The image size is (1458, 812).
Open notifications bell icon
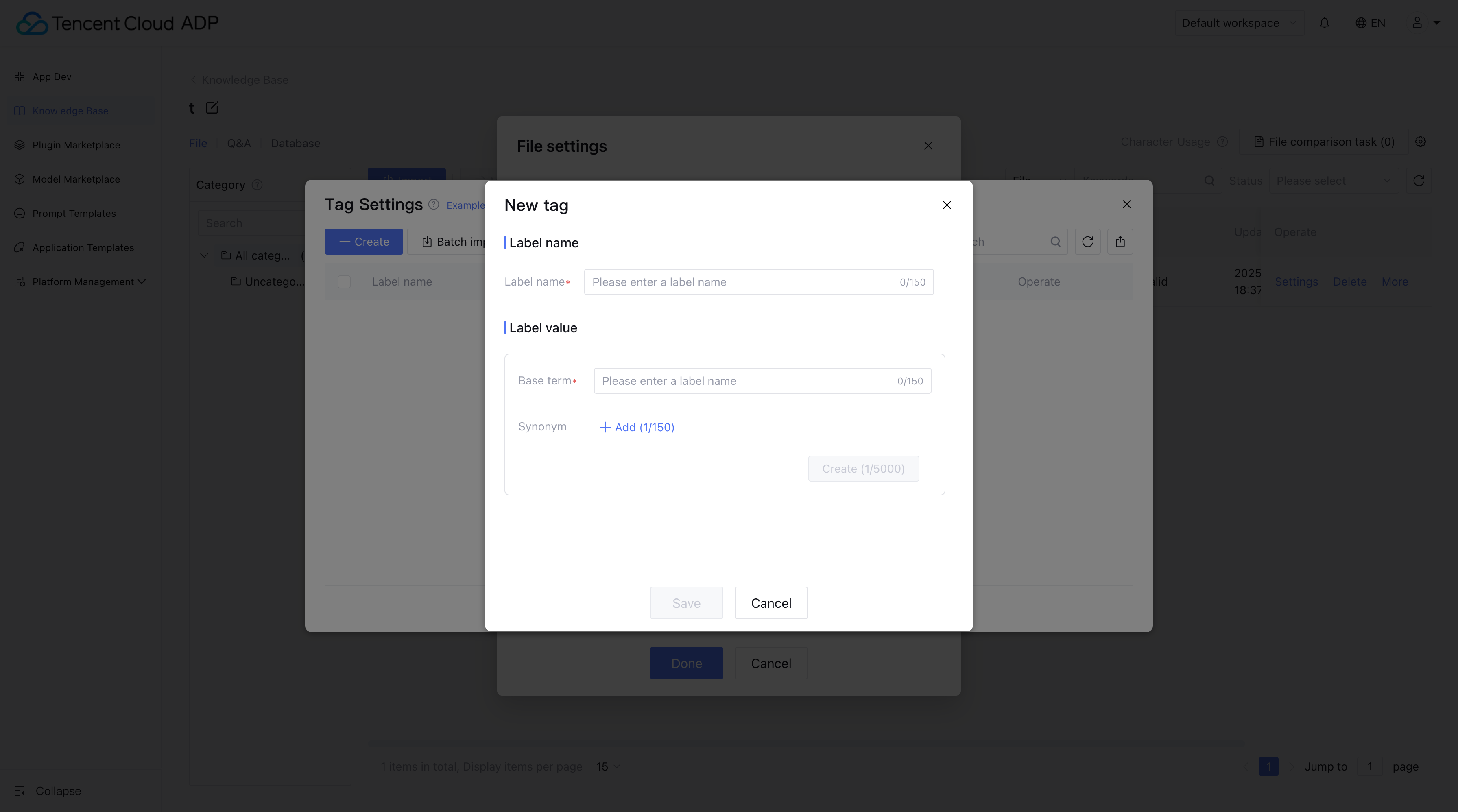[x=1325, y=23]
